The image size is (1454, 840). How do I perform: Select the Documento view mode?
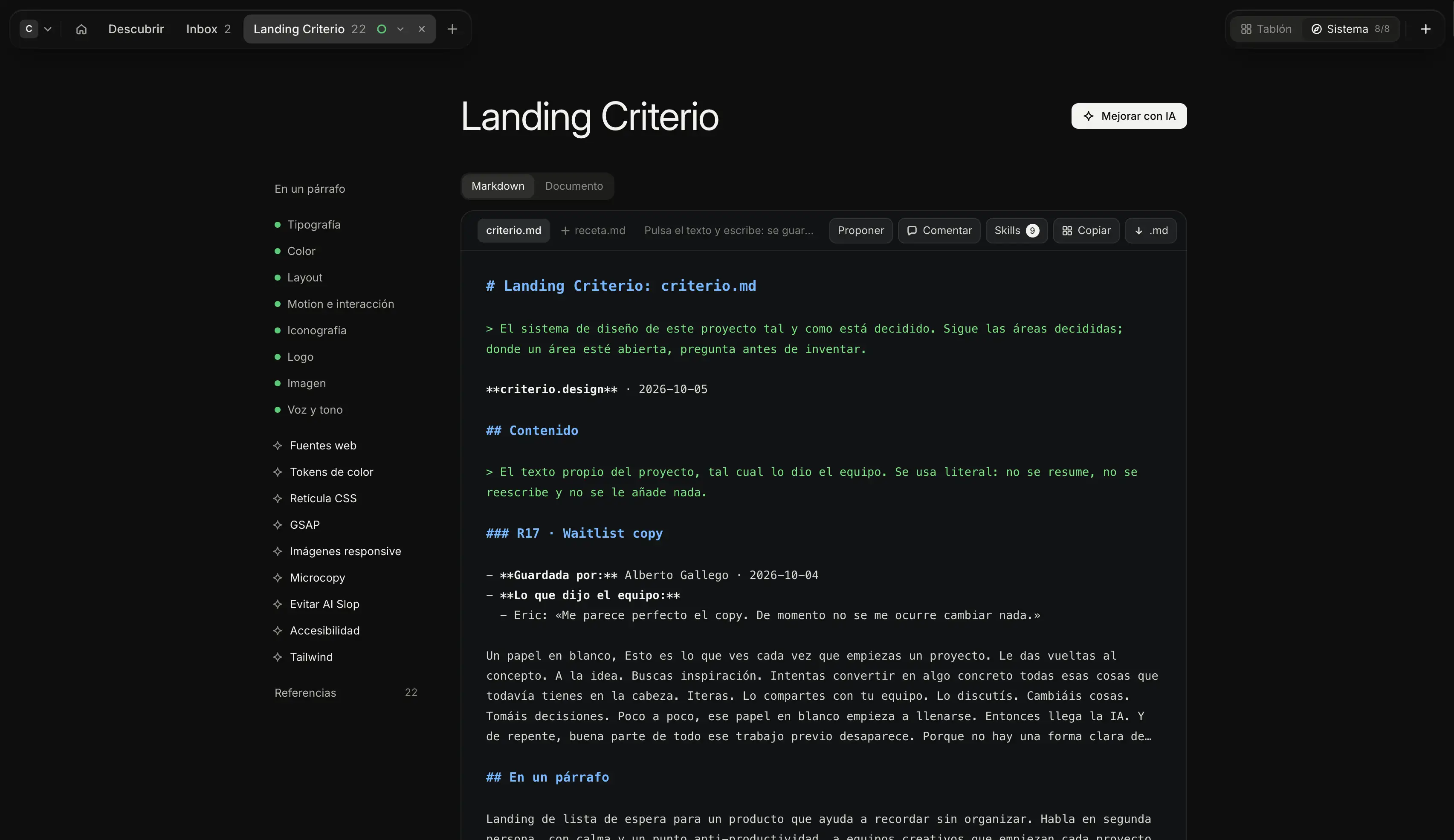[x=574, y=186]
